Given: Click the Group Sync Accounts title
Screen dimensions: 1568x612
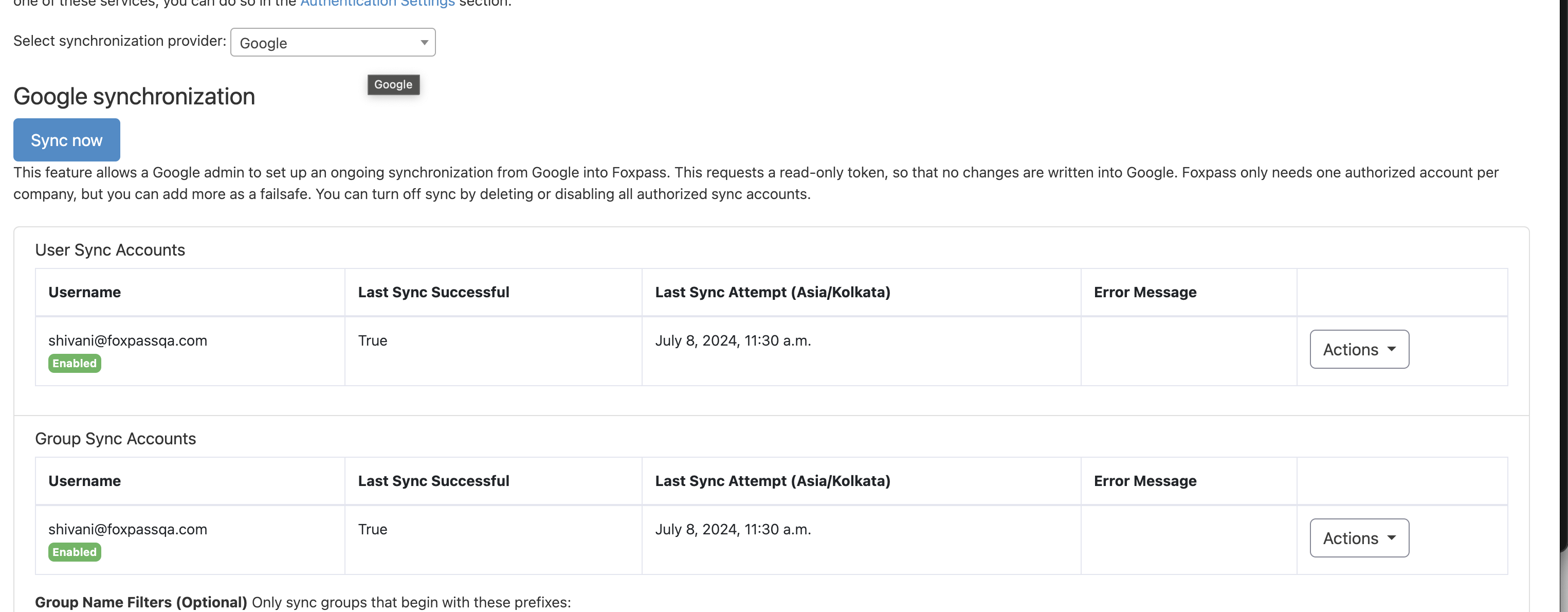Looking at the screenshot, I should (x=116, y=439).
